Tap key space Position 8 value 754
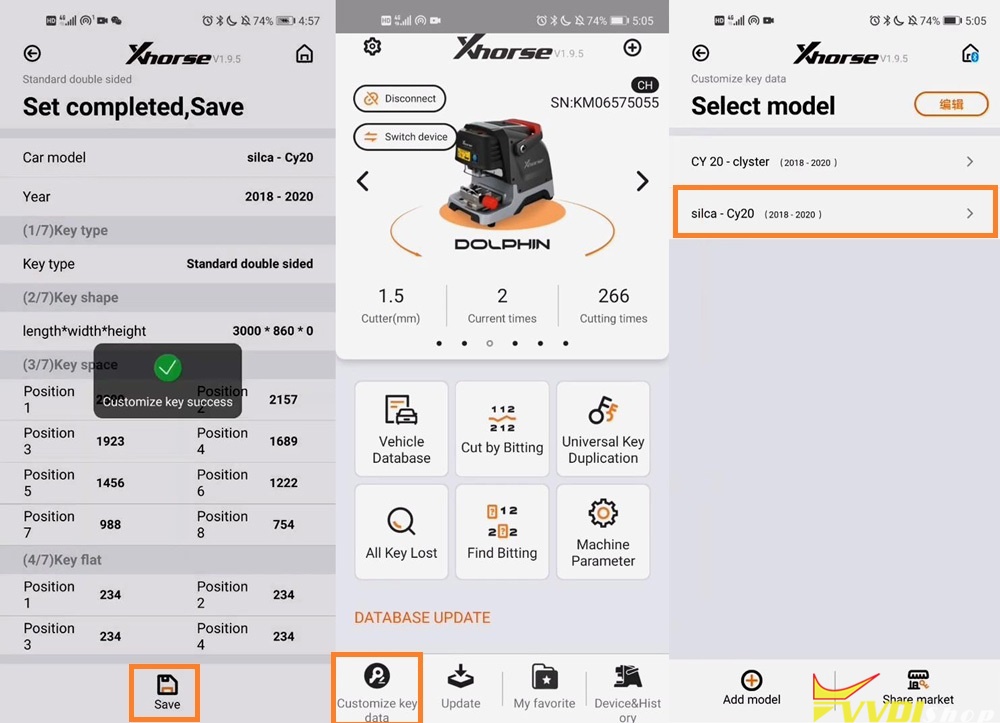Viewport: 1000px width, 723px height. [x=283, y=525]
